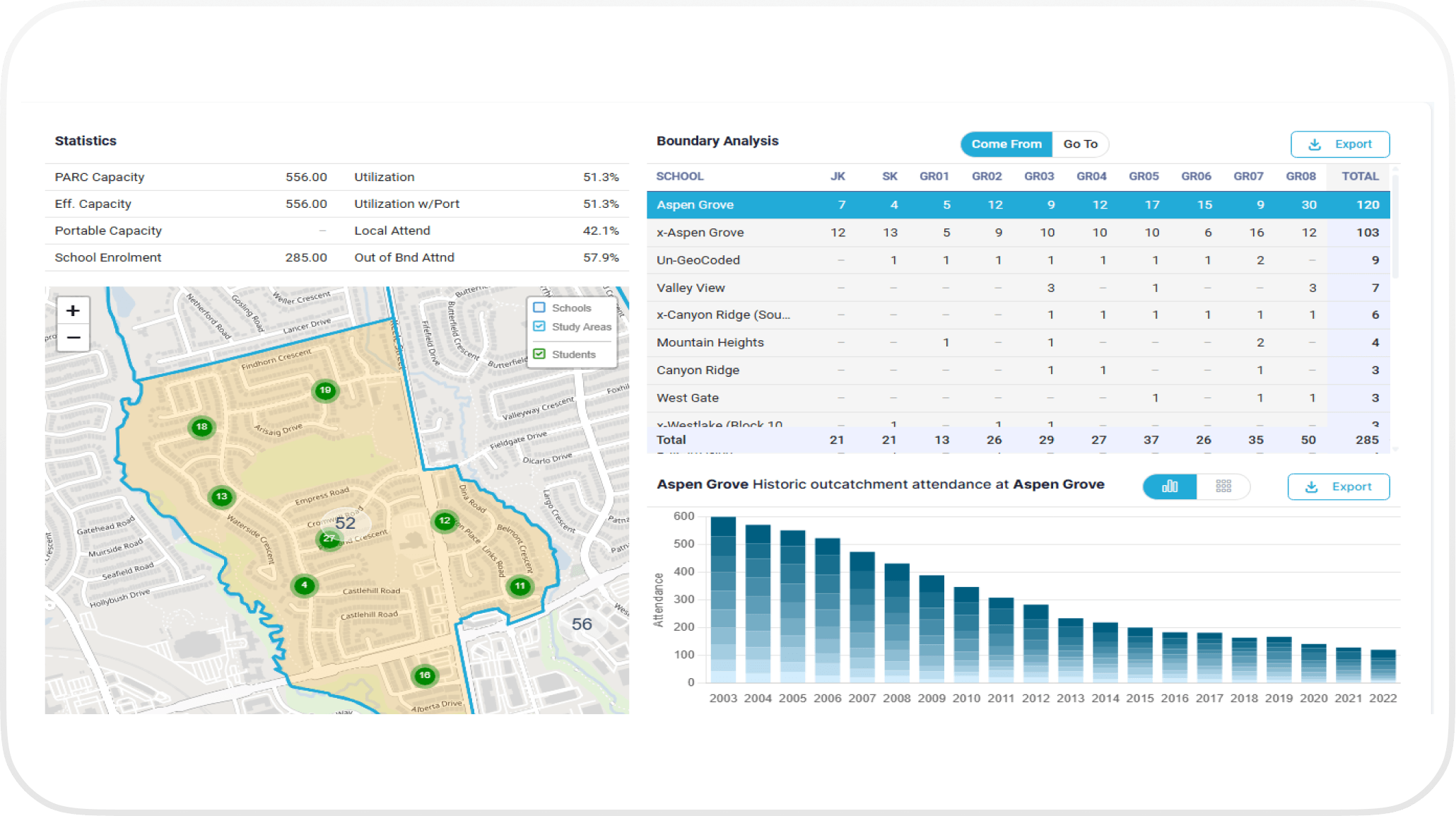Click the School Enrolment value 285.00
1456x816 pixels.
[x=306, y=257]
